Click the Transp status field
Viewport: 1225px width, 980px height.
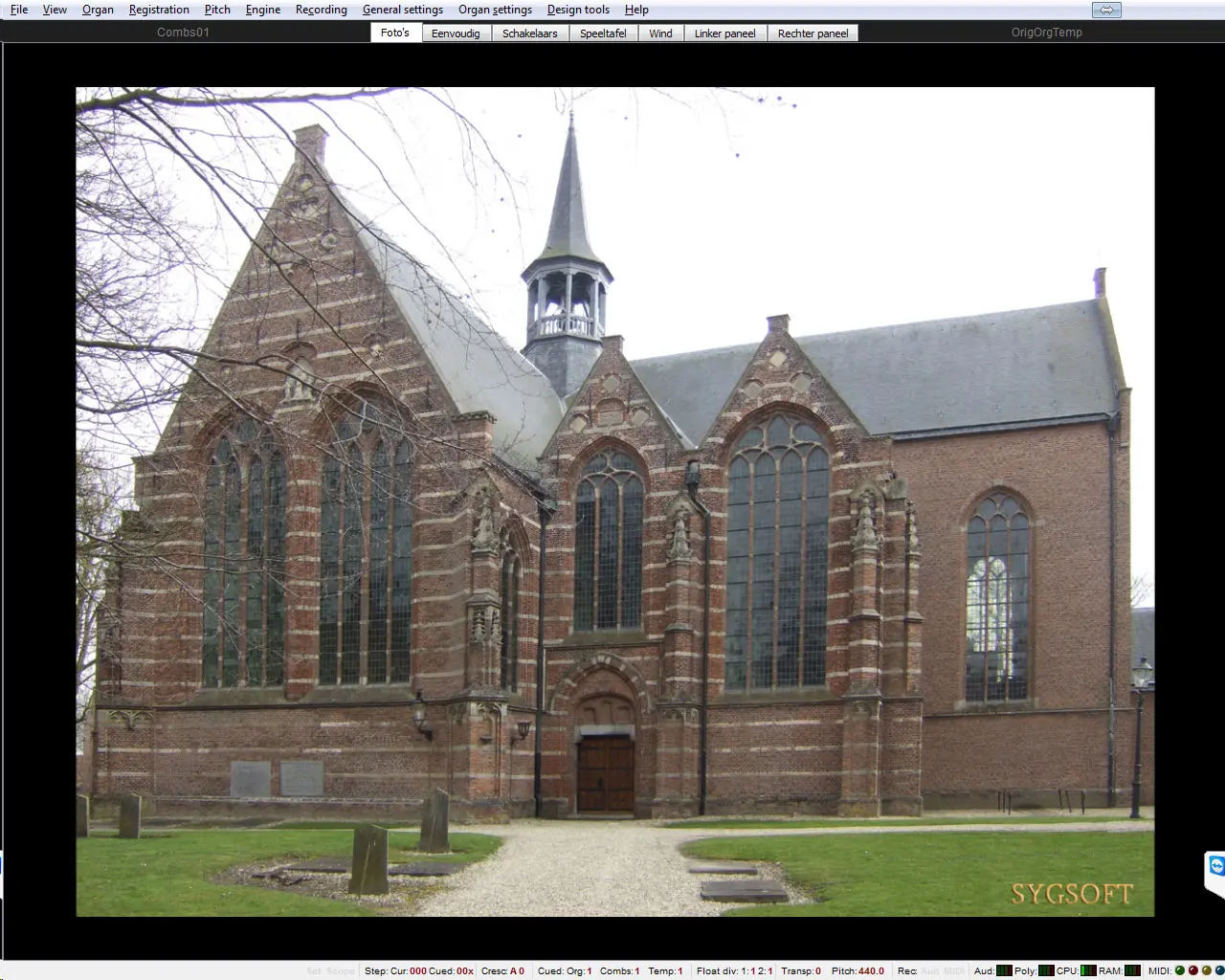tap(801, 970)
